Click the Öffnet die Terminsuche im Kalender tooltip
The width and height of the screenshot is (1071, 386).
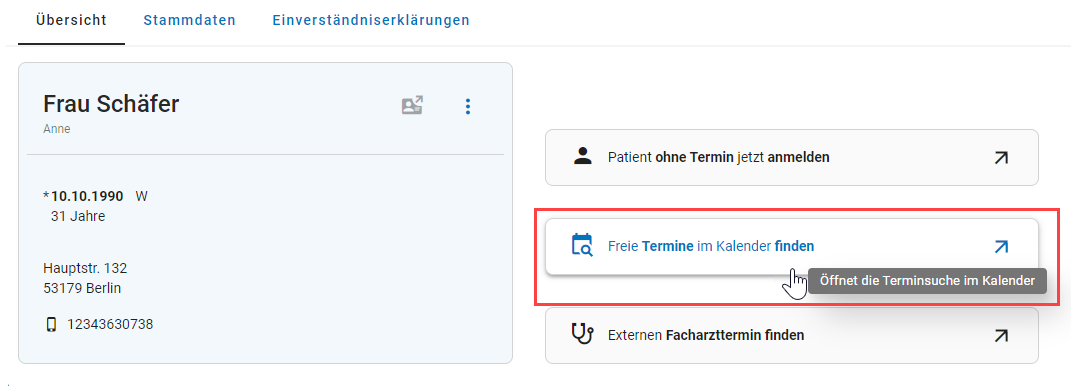point(928,281)
